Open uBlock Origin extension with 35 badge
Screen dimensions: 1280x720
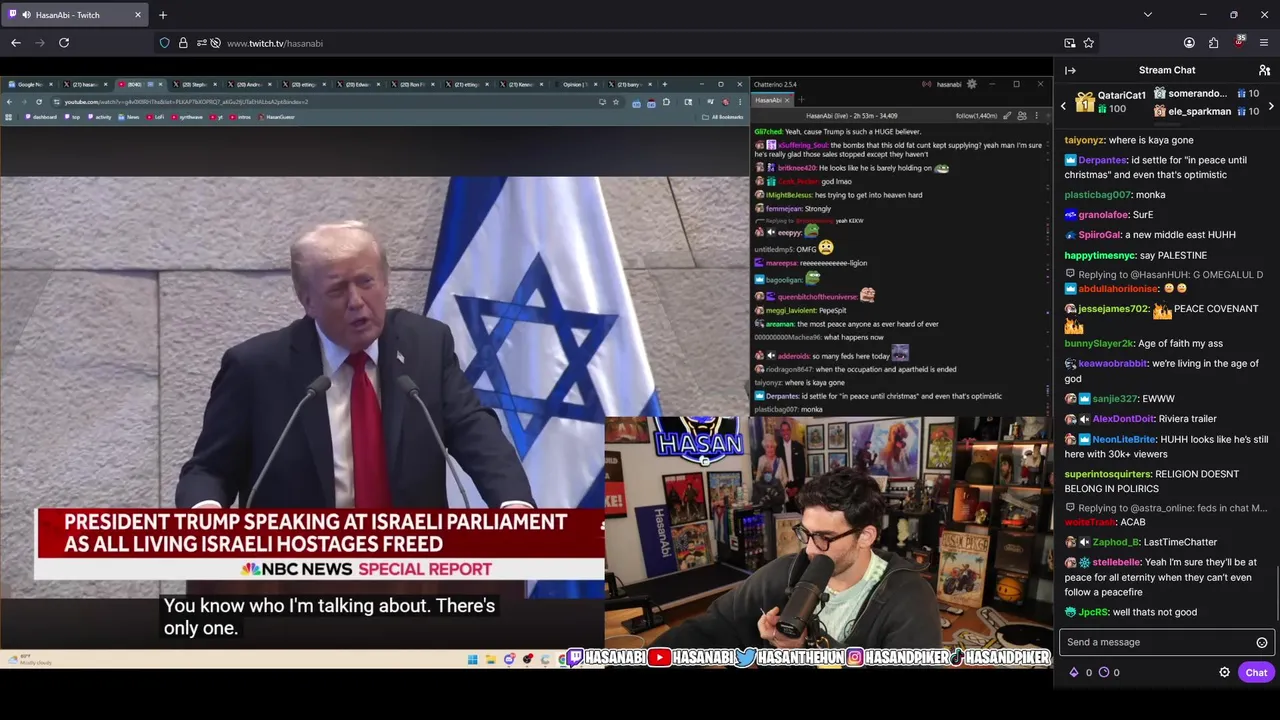1239,42
